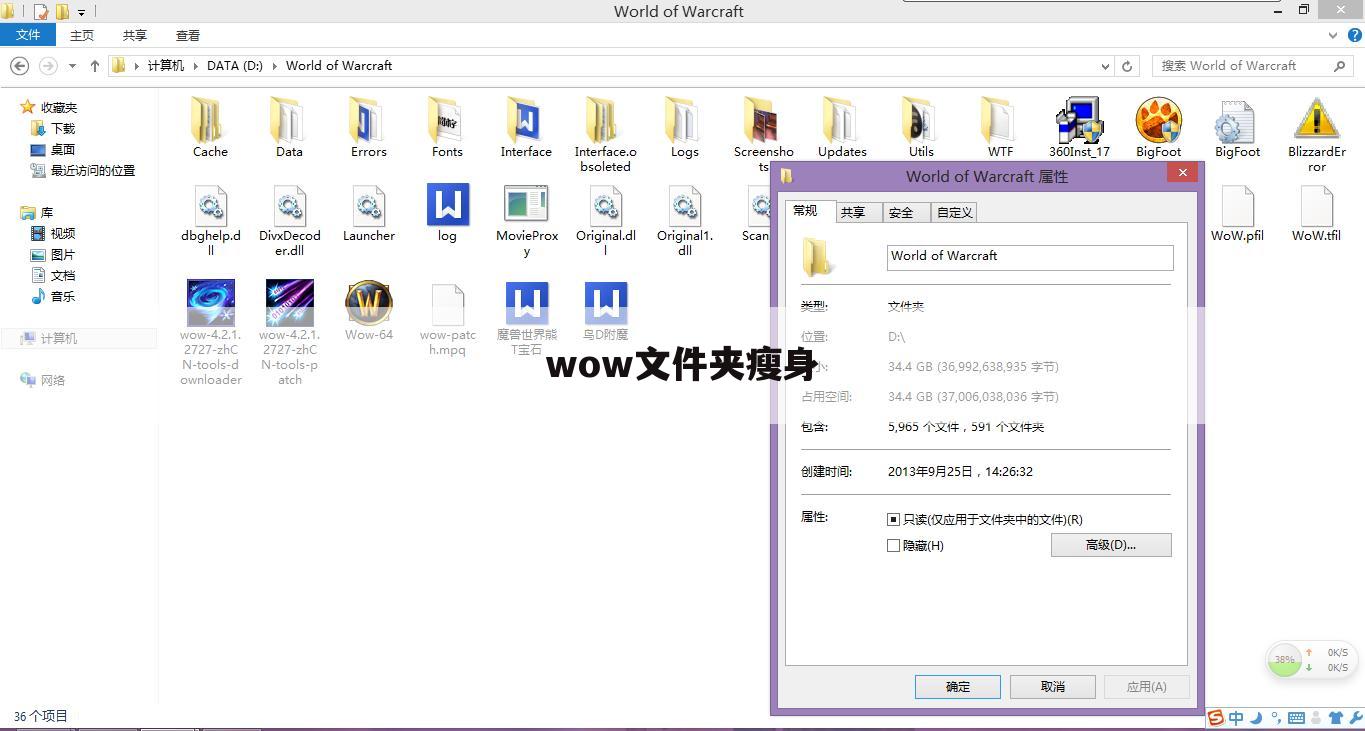This screenshot has width=1365, height=731.
Task: Select the Original1.dll file
Action: point(684,219)
